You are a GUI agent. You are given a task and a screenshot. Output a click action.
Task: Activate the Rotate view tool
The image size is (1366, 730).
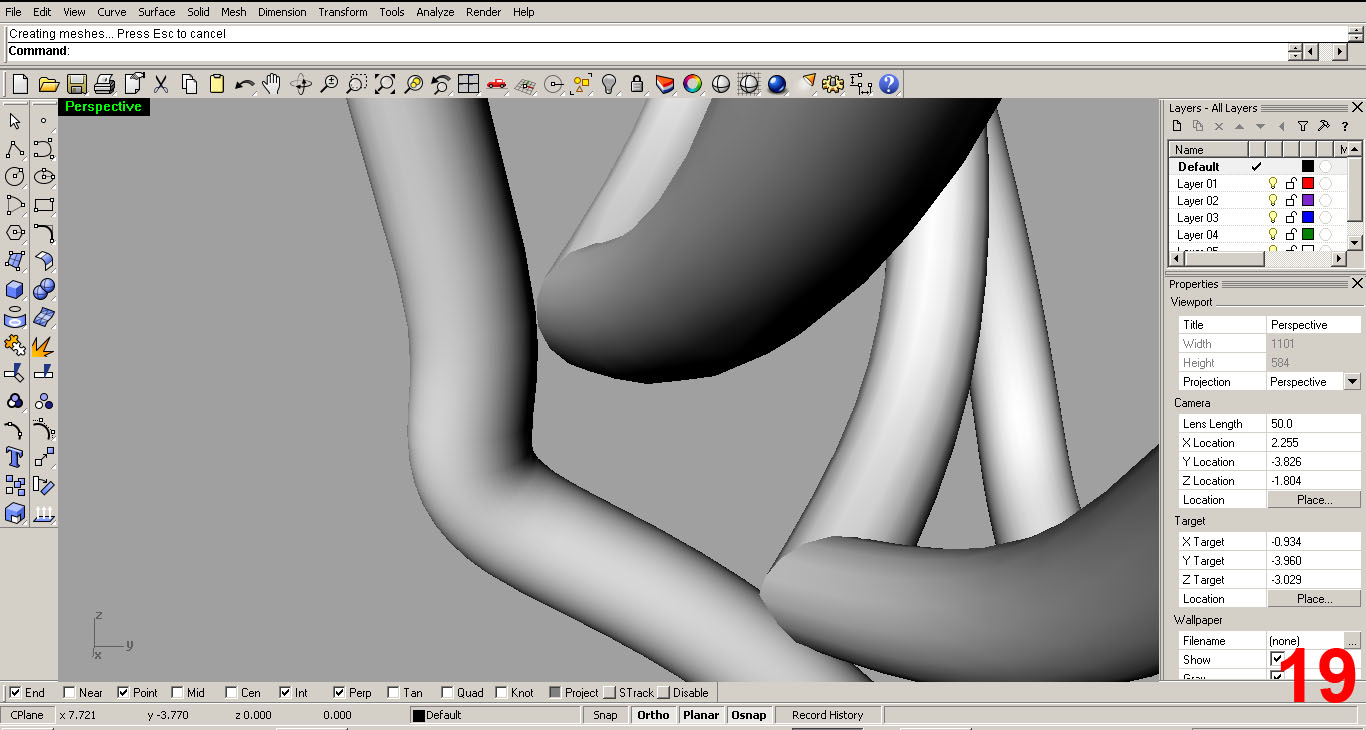tap(301, 84)
